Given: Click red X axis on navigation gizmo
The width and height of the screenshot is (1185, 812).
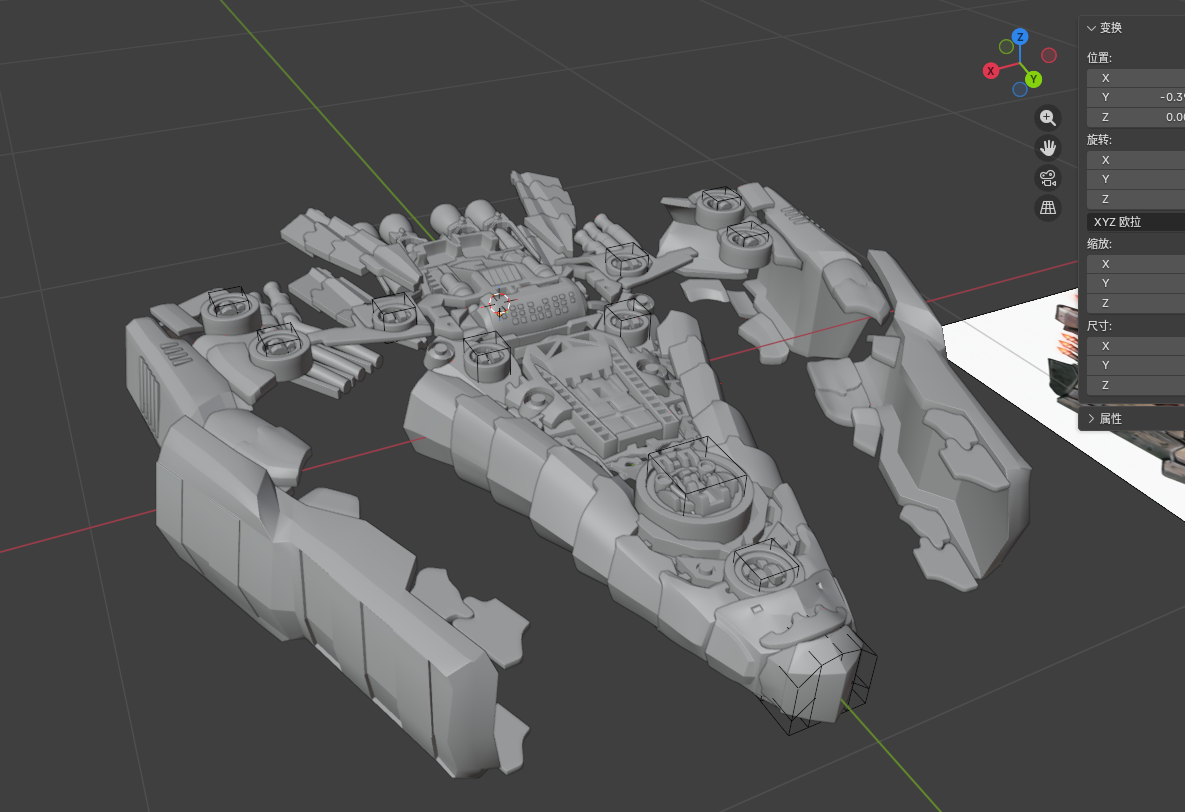Looking at the screenshot, I should coord(990,71).
